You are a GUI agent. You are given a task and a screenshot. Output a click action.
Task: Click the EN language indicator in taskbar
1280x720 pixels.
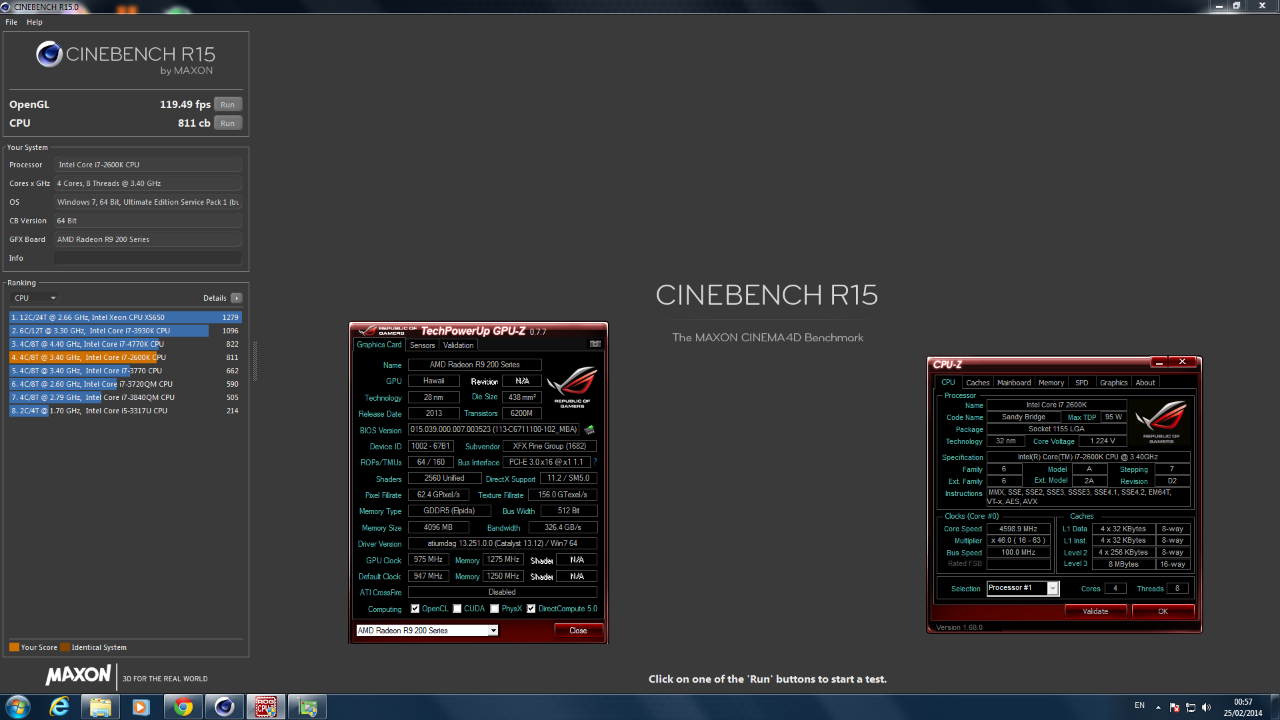[x=1139, y=706]
